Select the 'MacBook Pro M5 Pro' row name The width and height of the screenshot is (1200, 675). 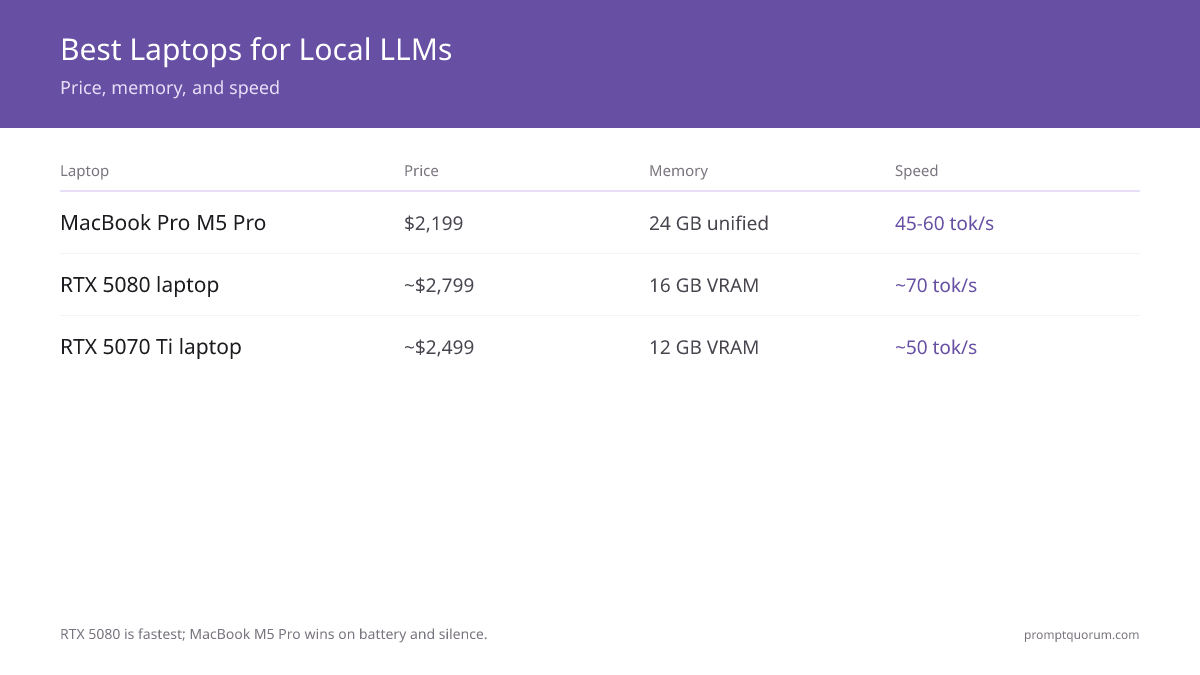(163, 223)
